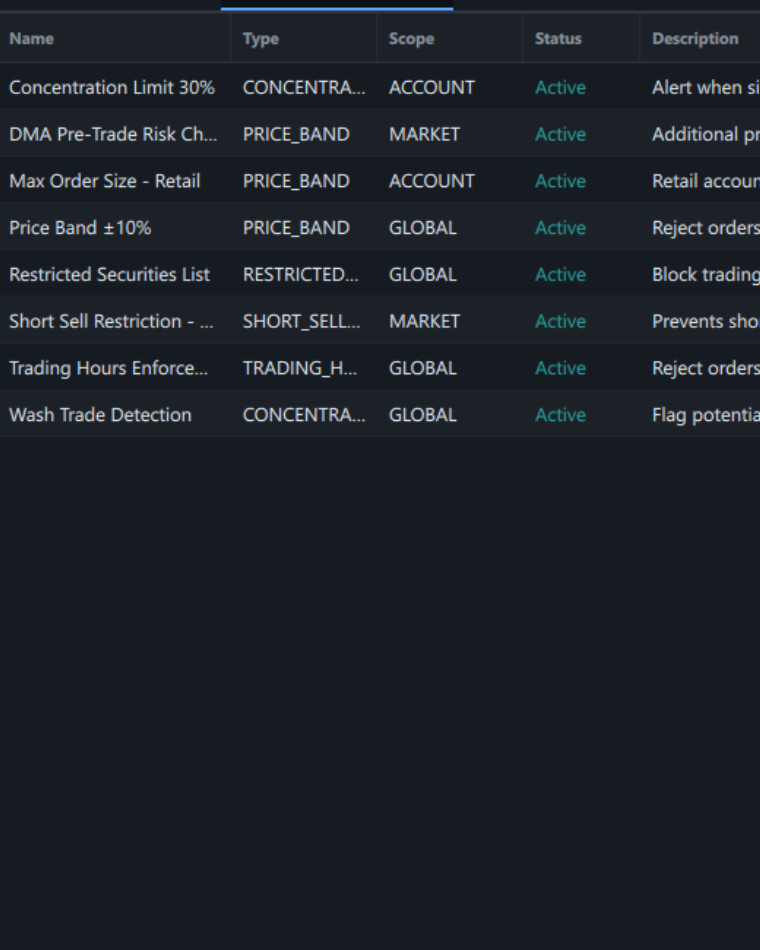Click 'Additional pr' description cell
The height and width of the screenshot is (950, 760).
point(705,134)
